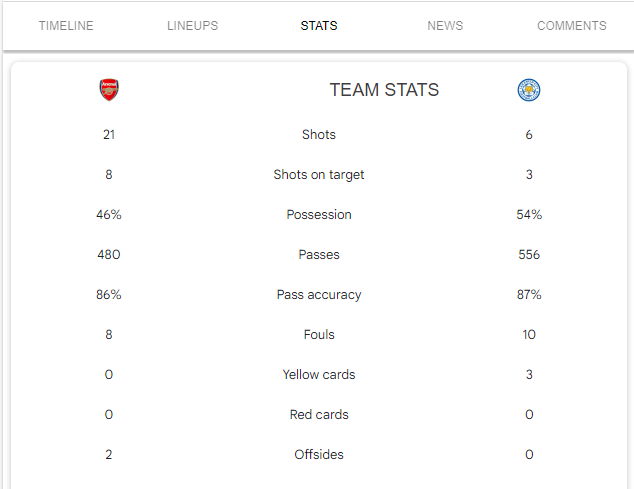
Task: Select the Pass accuracy label
Action: (319, 295)
